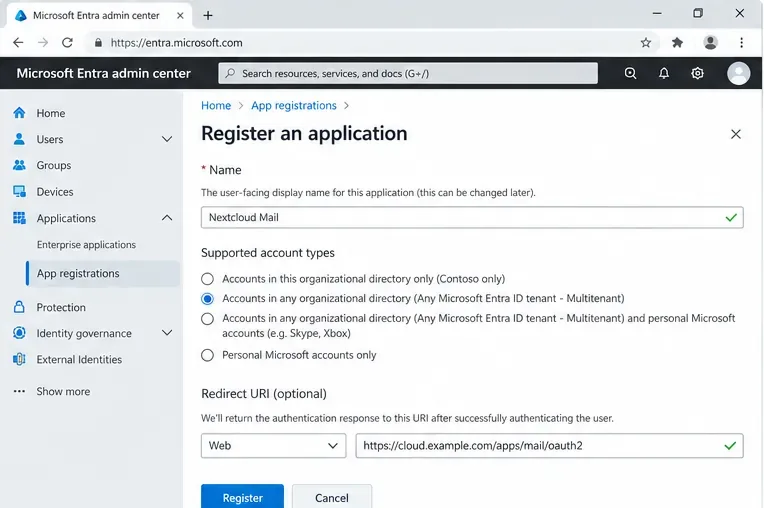Click the Cancel button
Viewport: 764px width, 508px height.
pyautogui.click(x=332, y=497)
